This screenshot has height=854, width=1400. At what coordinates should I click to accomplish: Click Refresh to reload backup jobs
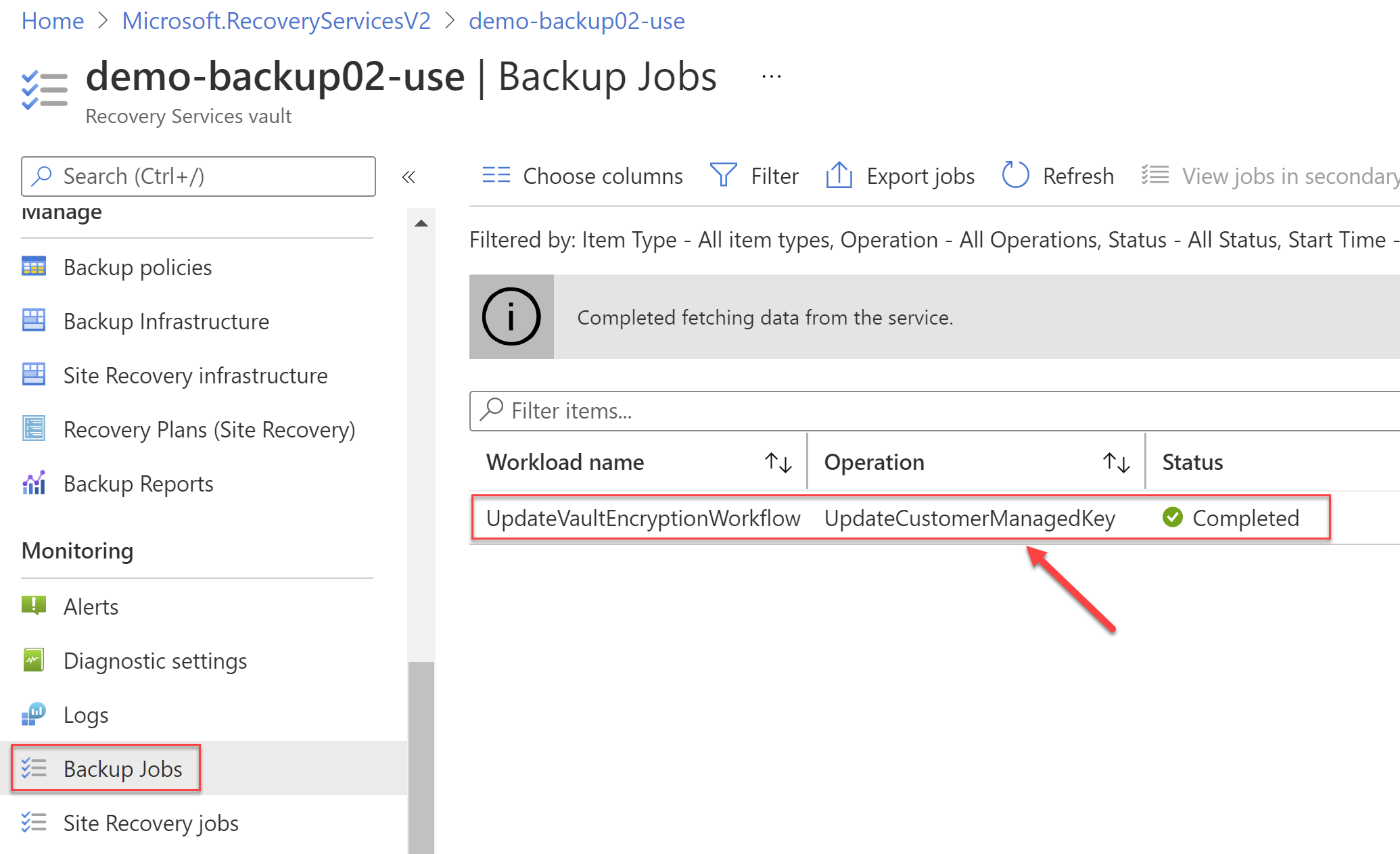tap(1056, 176)
